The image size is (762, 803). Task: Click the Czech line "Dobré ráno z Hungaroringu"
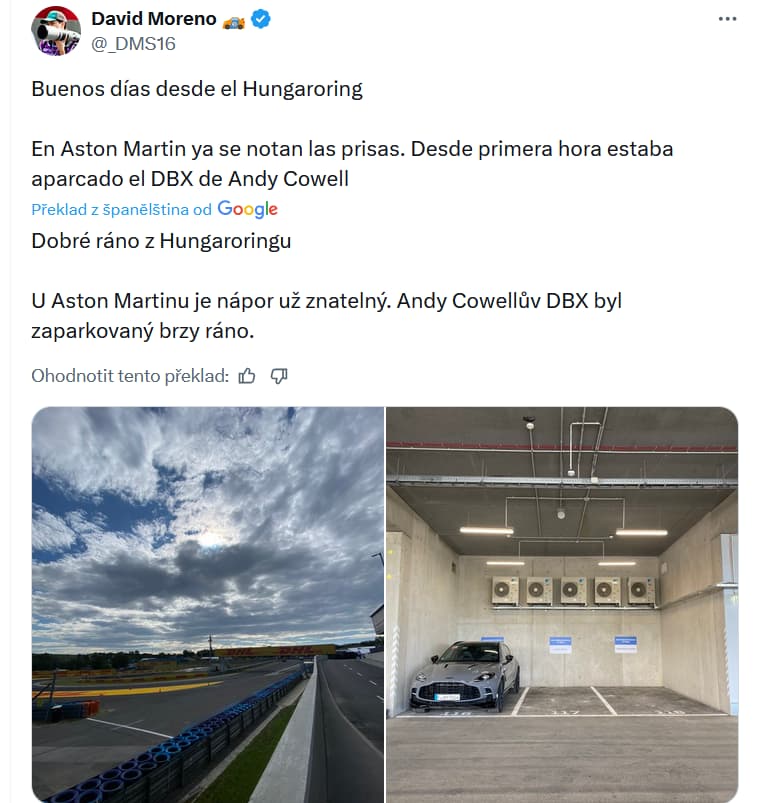(x=161, y=241)
